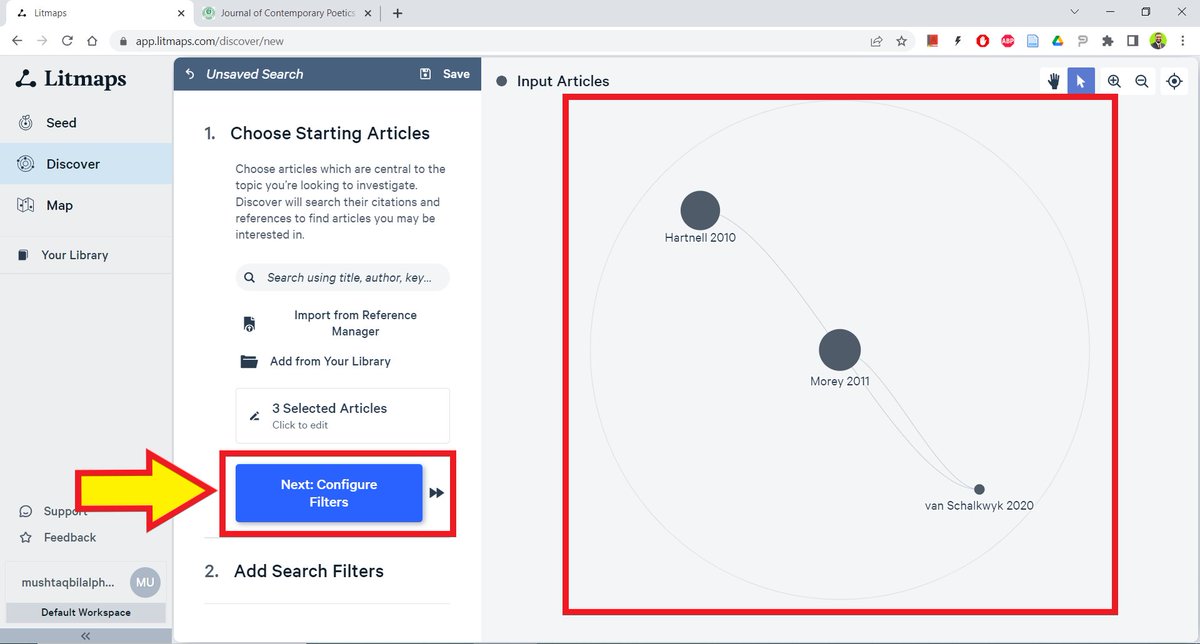Open Chrome's three-dot customize menu
1200x644 pixels.
(1183, 40)
